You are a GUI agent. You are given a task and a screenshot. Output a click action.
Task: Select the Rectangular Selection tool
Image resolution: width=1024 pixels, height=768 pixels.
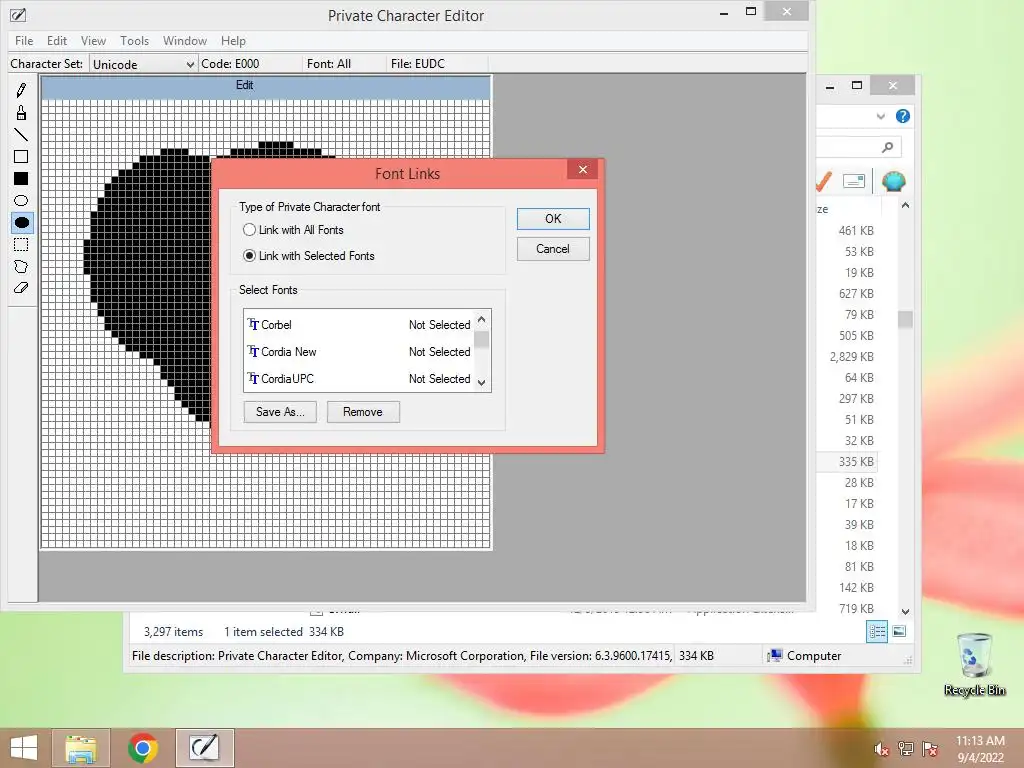21,245
